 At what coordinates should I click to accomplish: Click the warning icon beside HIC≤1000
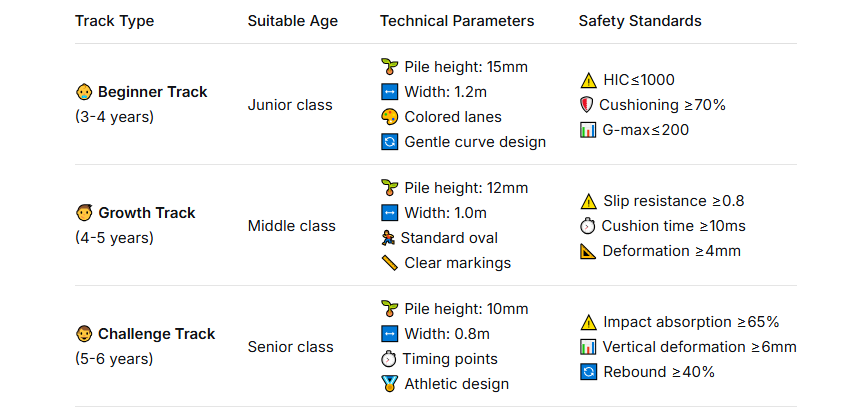point(588,80)
